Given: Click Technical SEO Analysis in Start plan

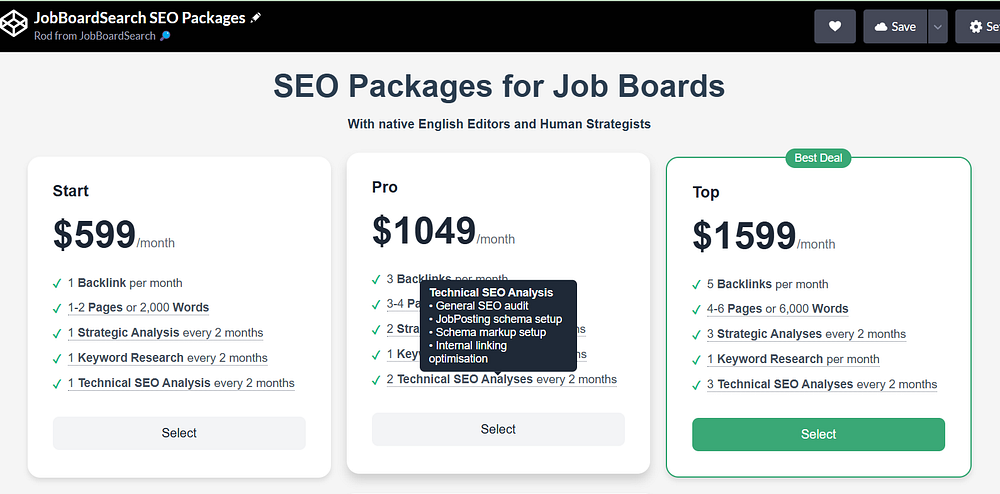Looking at the screenshot, I should click(144, 383).
